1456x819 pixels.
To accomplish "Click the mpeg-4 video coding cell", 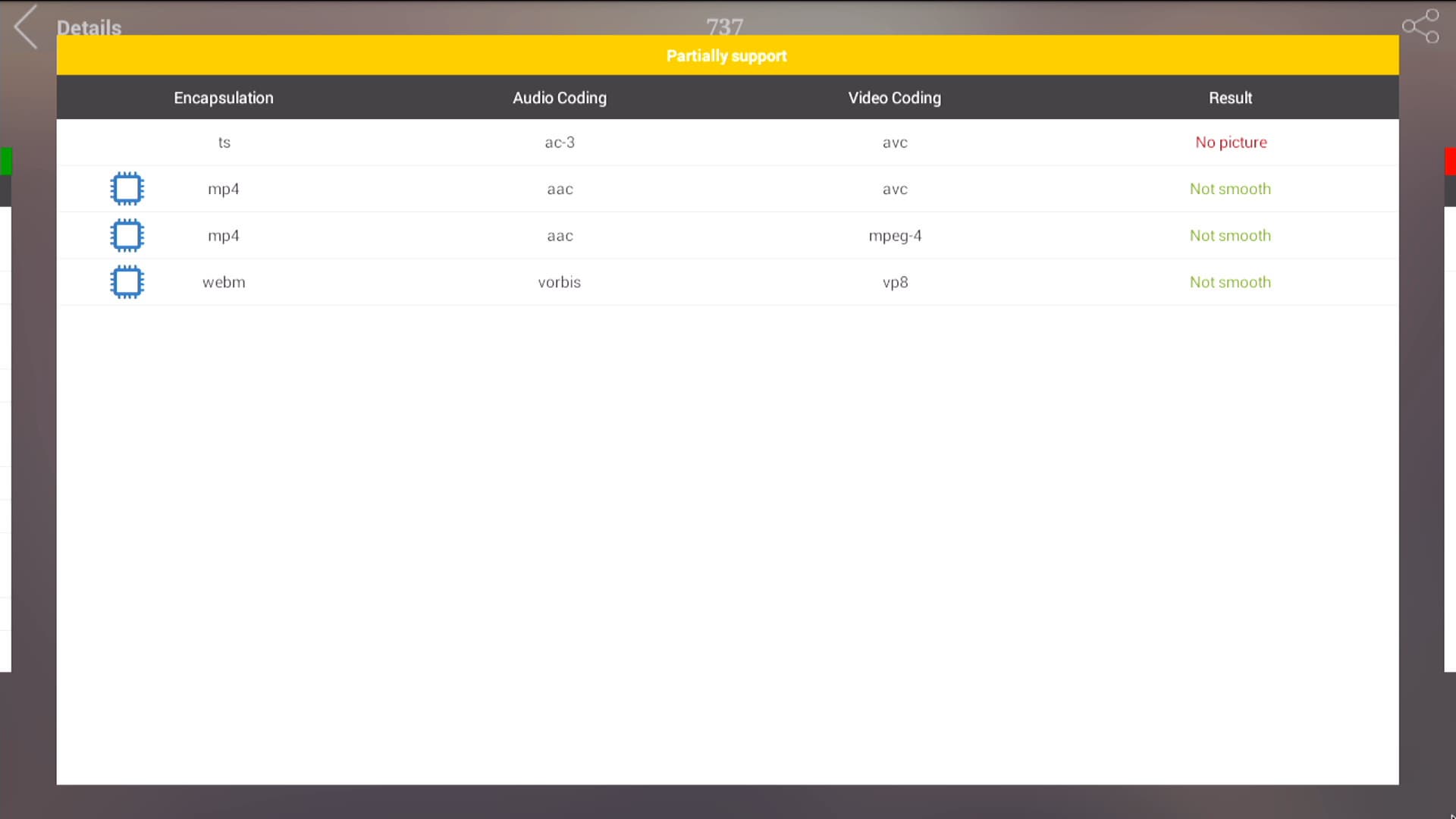I will click(894, 236).
